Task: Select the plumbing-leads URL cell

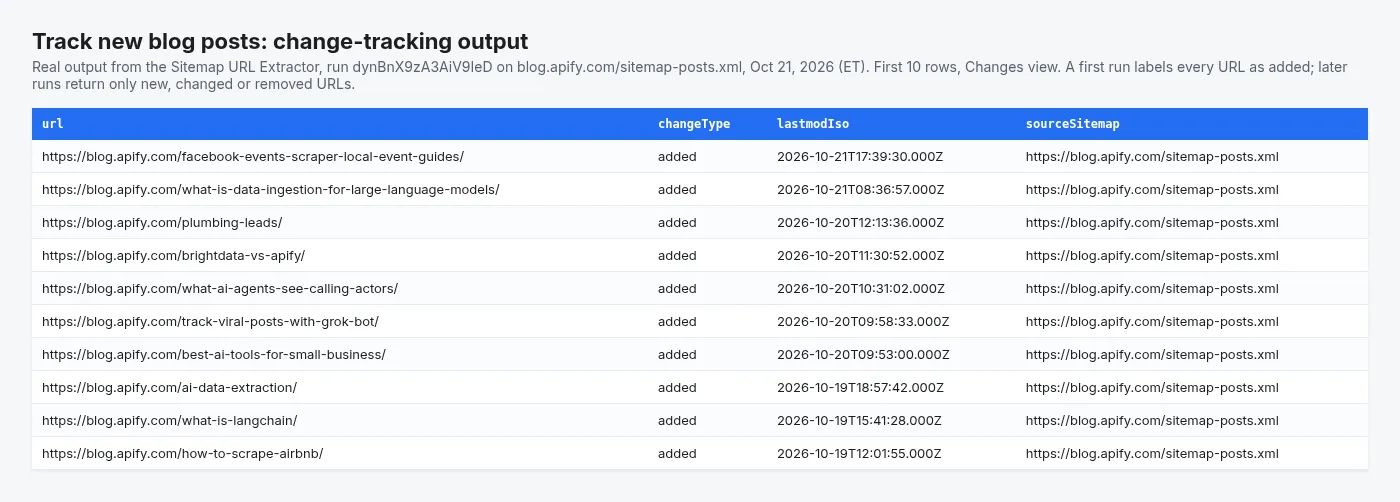Action: pos(162,223)
